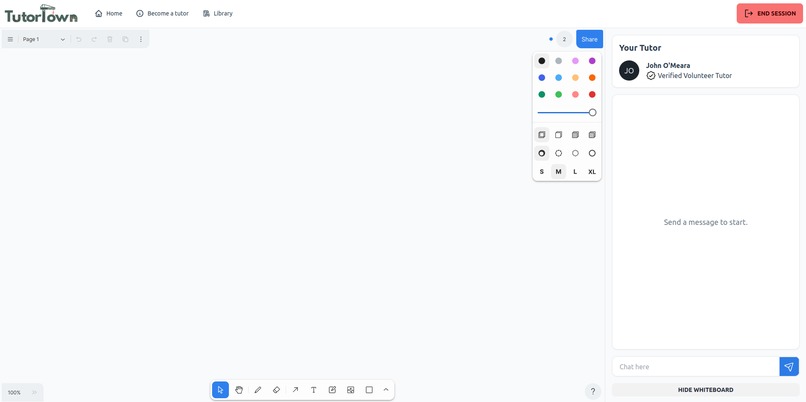Set stroke size to XL

pyautogui.click(x=592, y=172)
